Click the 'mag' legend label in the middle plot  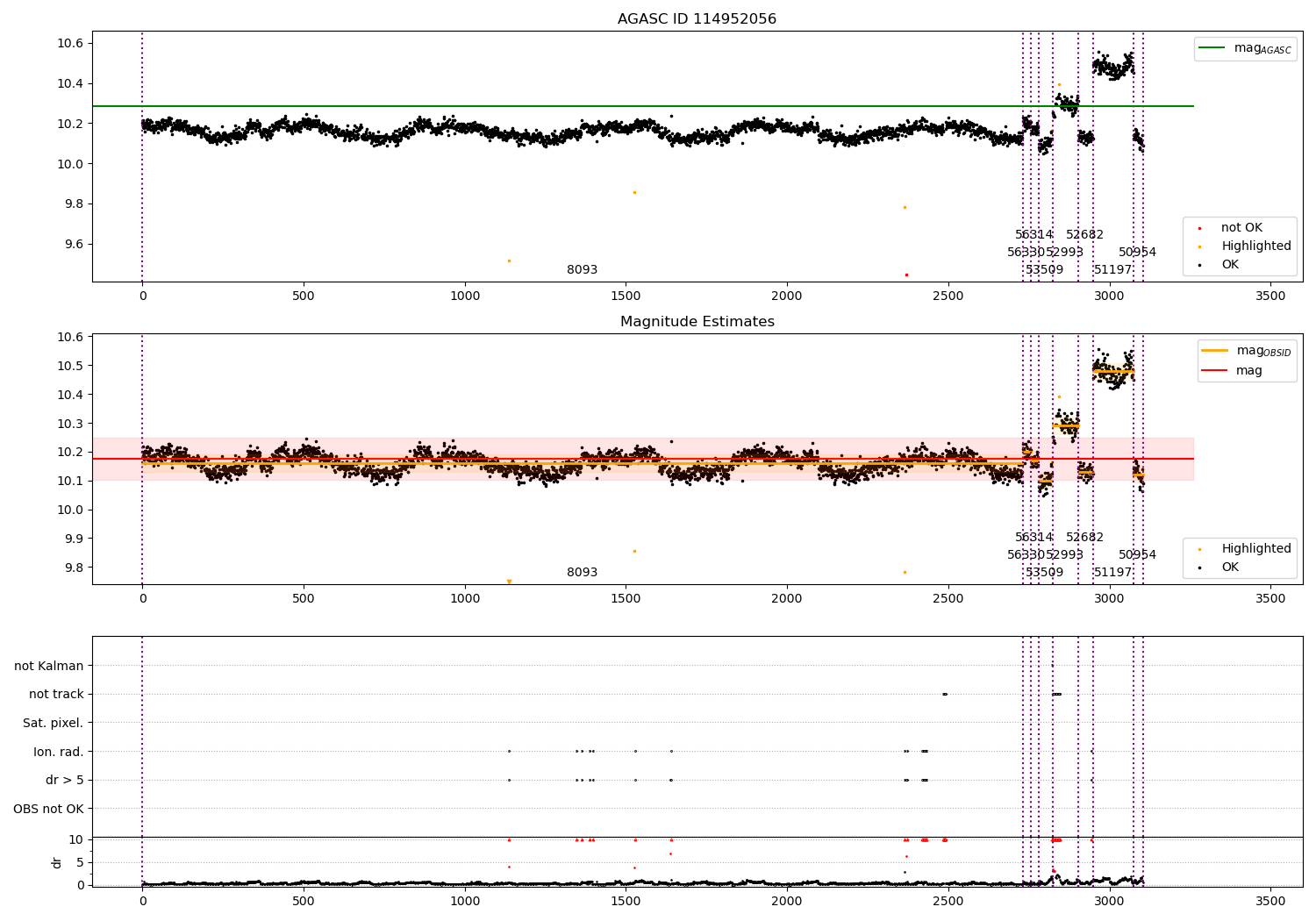pyautogui.click(x=1249, y=370)
